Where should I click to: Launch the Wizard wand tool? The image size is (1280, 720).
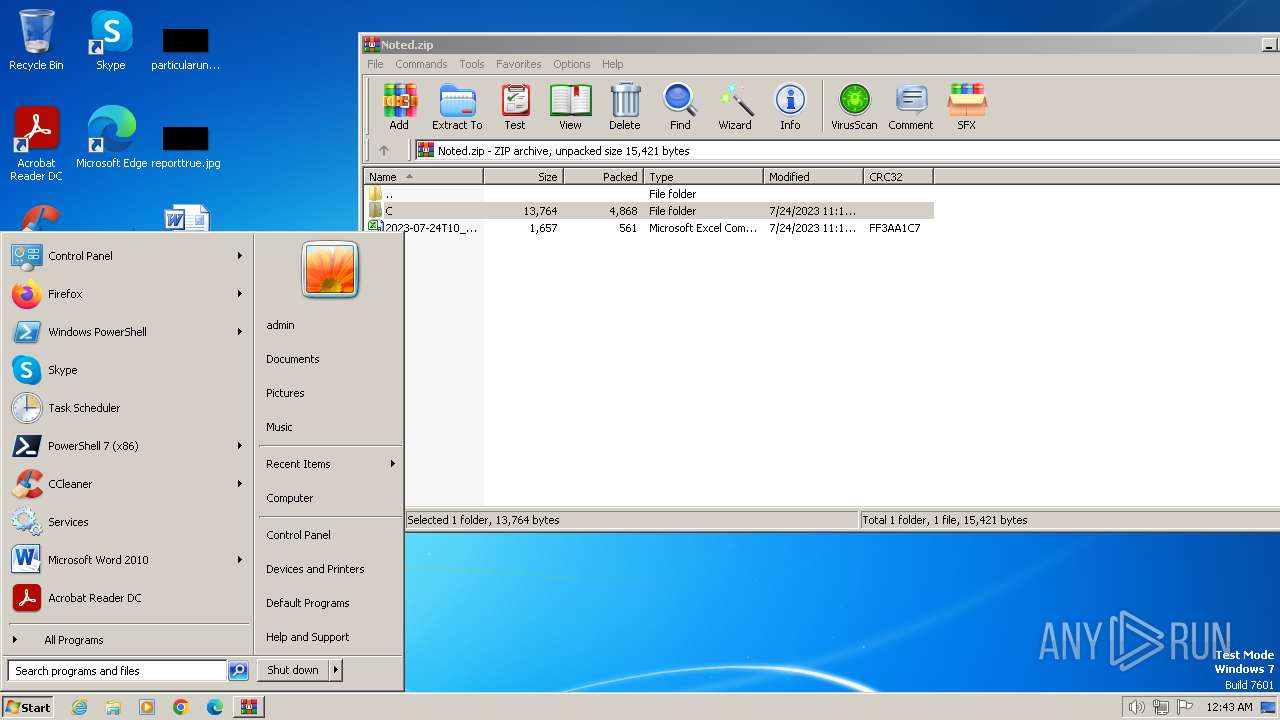point(735,107)
